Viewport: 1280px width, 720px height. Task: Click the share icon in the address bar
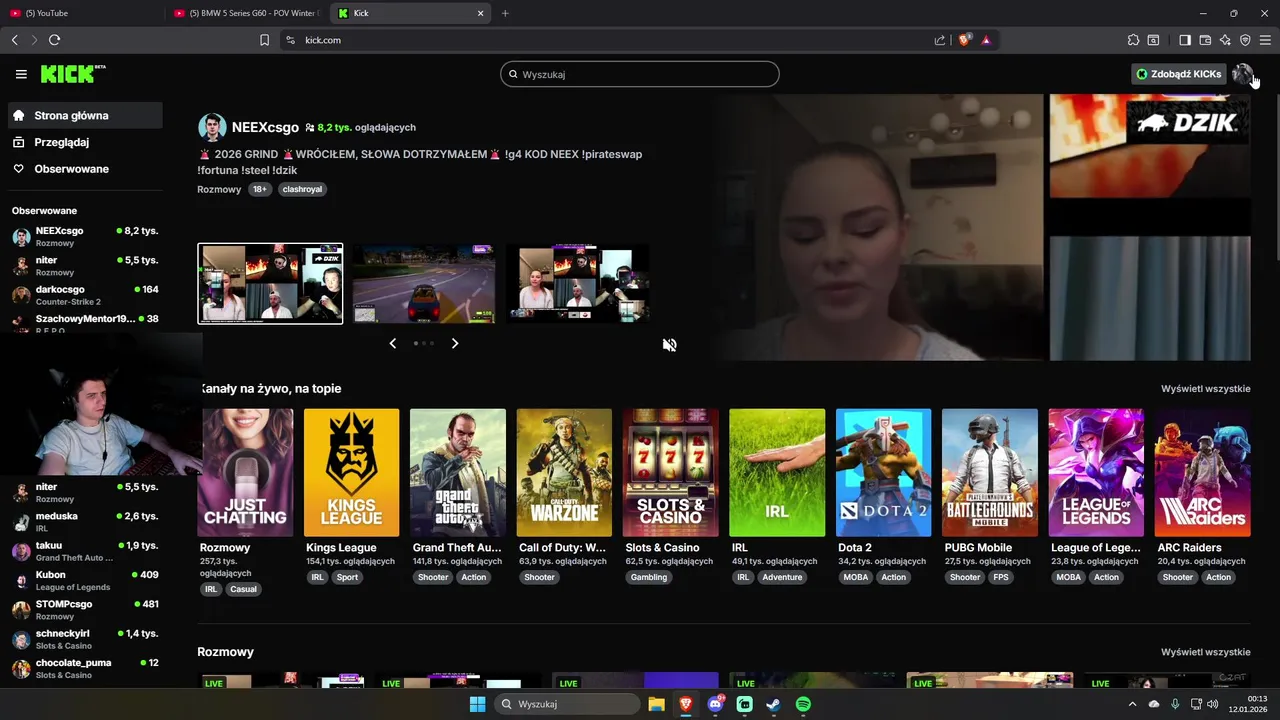tap(940, 40)
